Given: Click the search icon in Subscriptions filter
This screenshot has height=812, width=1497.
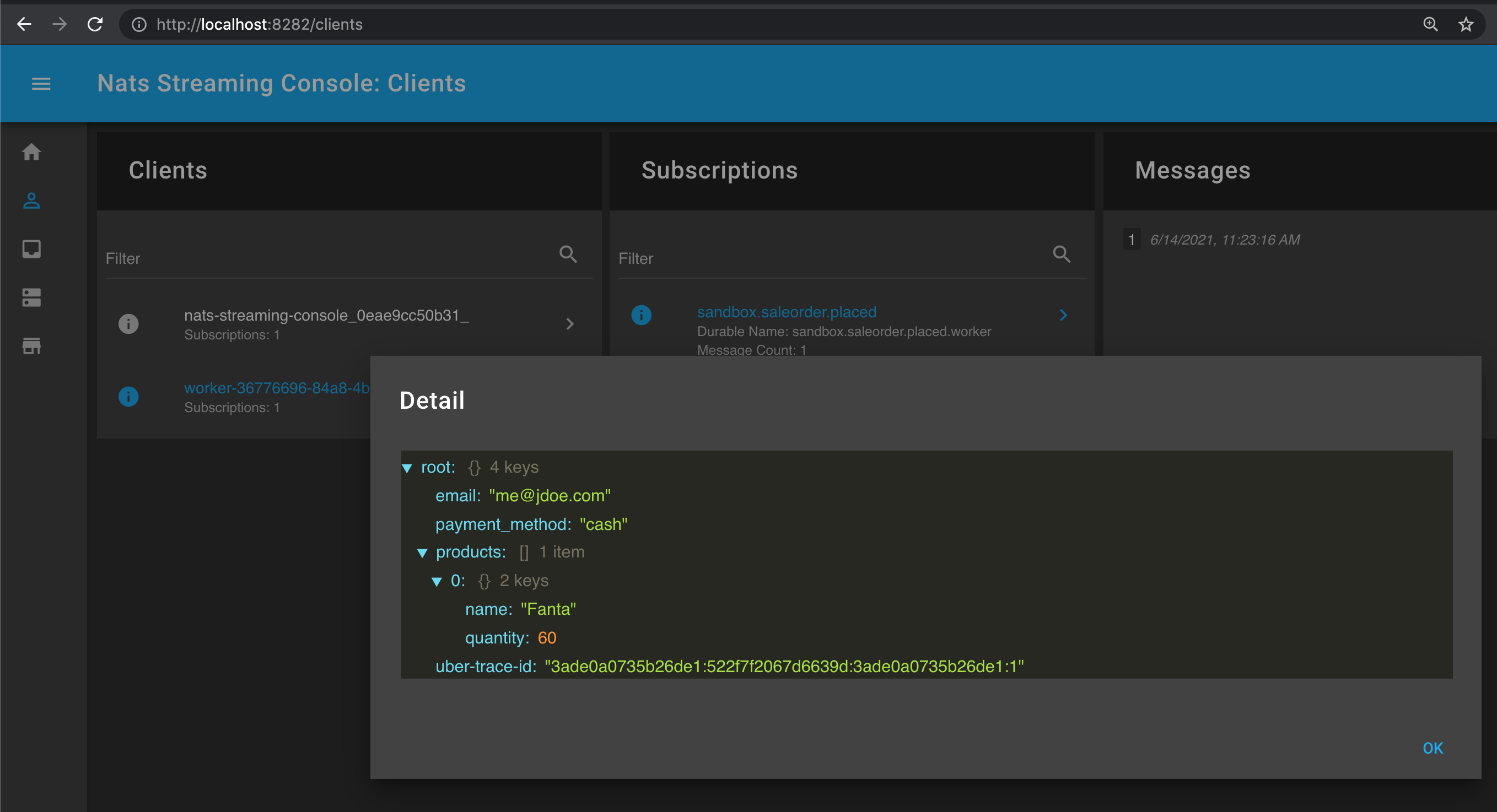Looking at the screenshot, I should point(1061,255).
